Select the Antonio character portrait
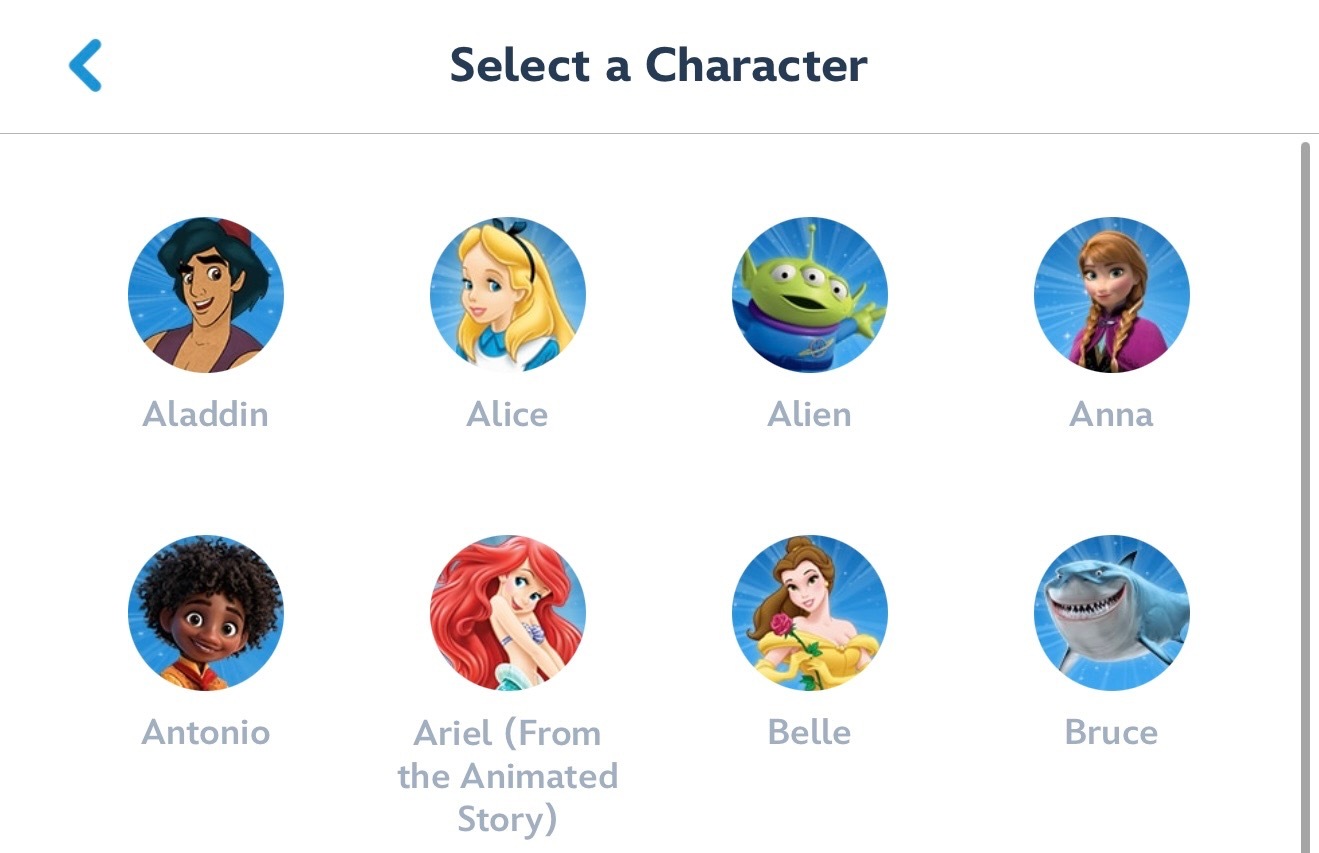The height and width of the screenshot is (853, 1319). click(205, 612)
